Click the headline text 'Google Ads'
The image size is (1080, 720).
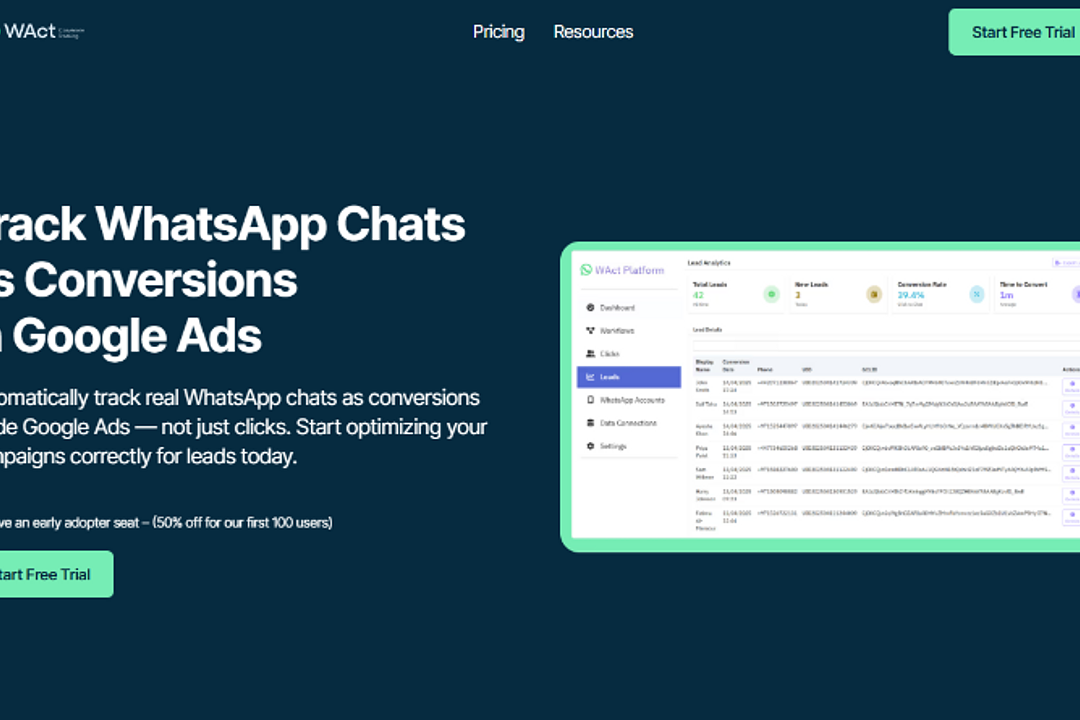coord(137,336)
